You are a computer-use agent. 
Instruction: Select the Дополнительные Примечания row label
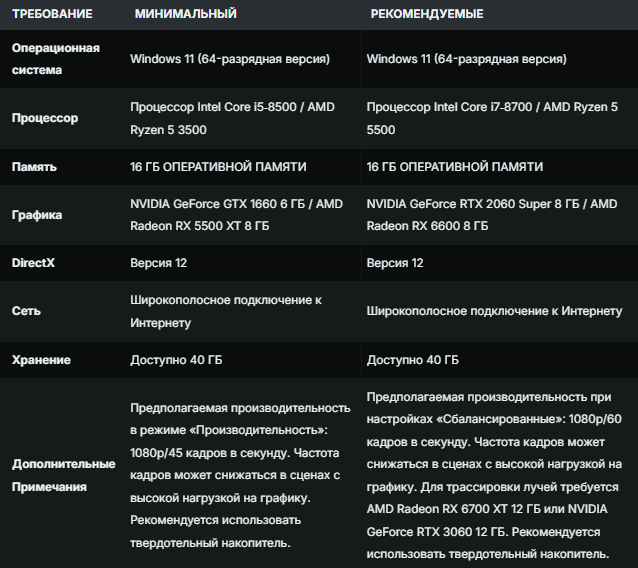tap(63, 475)
